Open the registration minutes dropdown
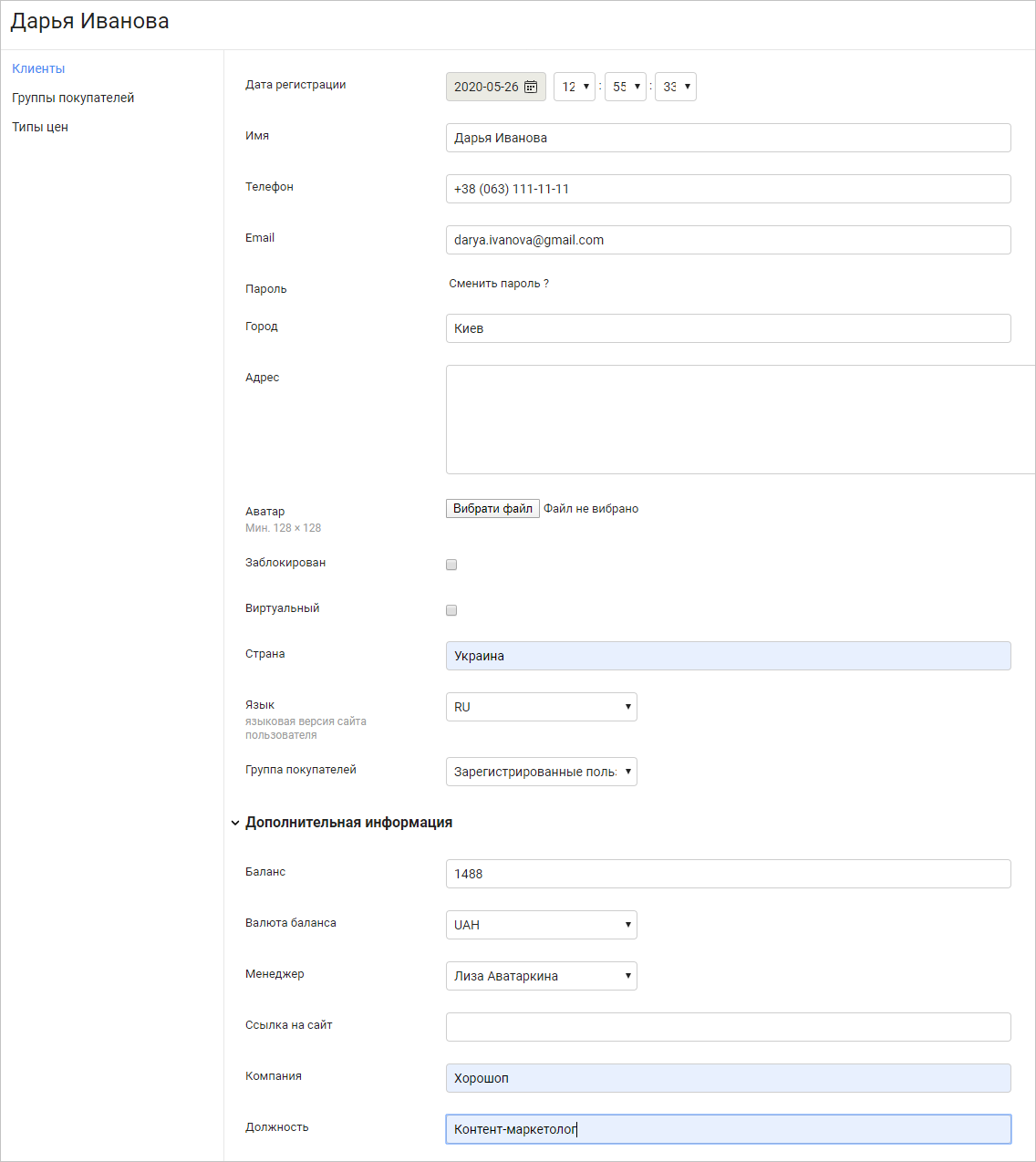The width and height of the screenshot is (1036, 1162). [x=626, y=87]
